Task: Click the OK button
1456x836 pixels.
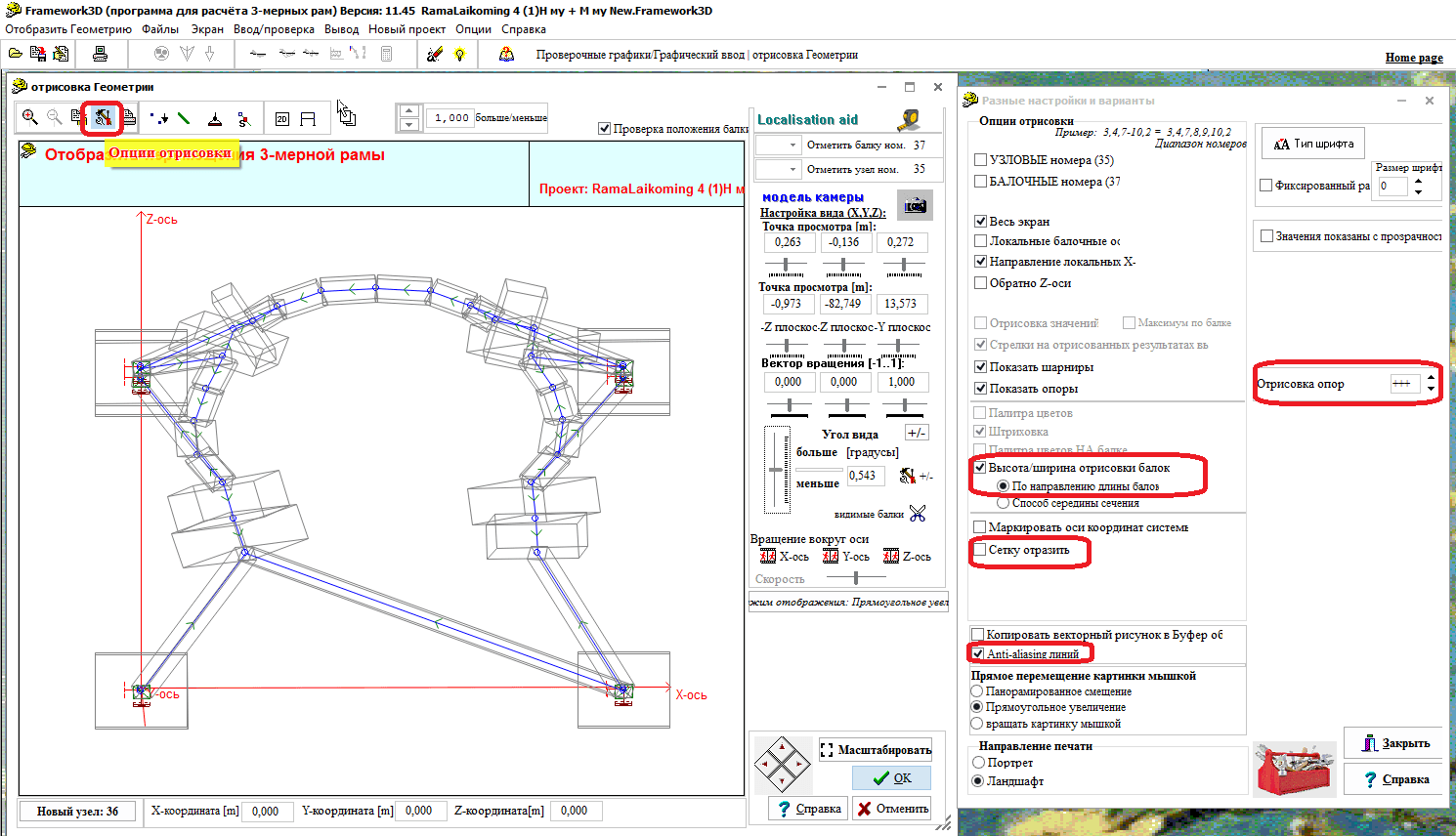Action: (x=891, y=777)
